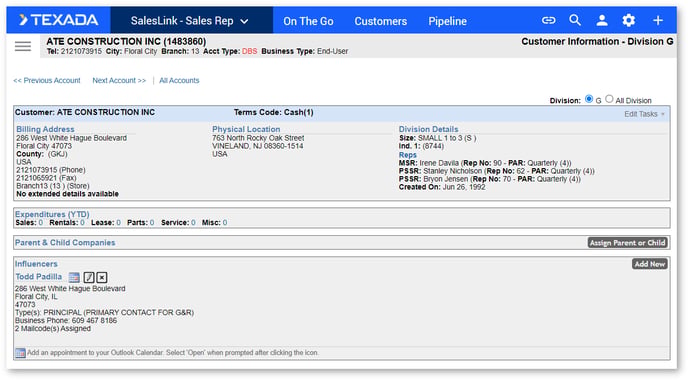The width and height of the screenshot is (688, 380).
Task: Go to Next Account link
Action: click(x=119, y=81)
